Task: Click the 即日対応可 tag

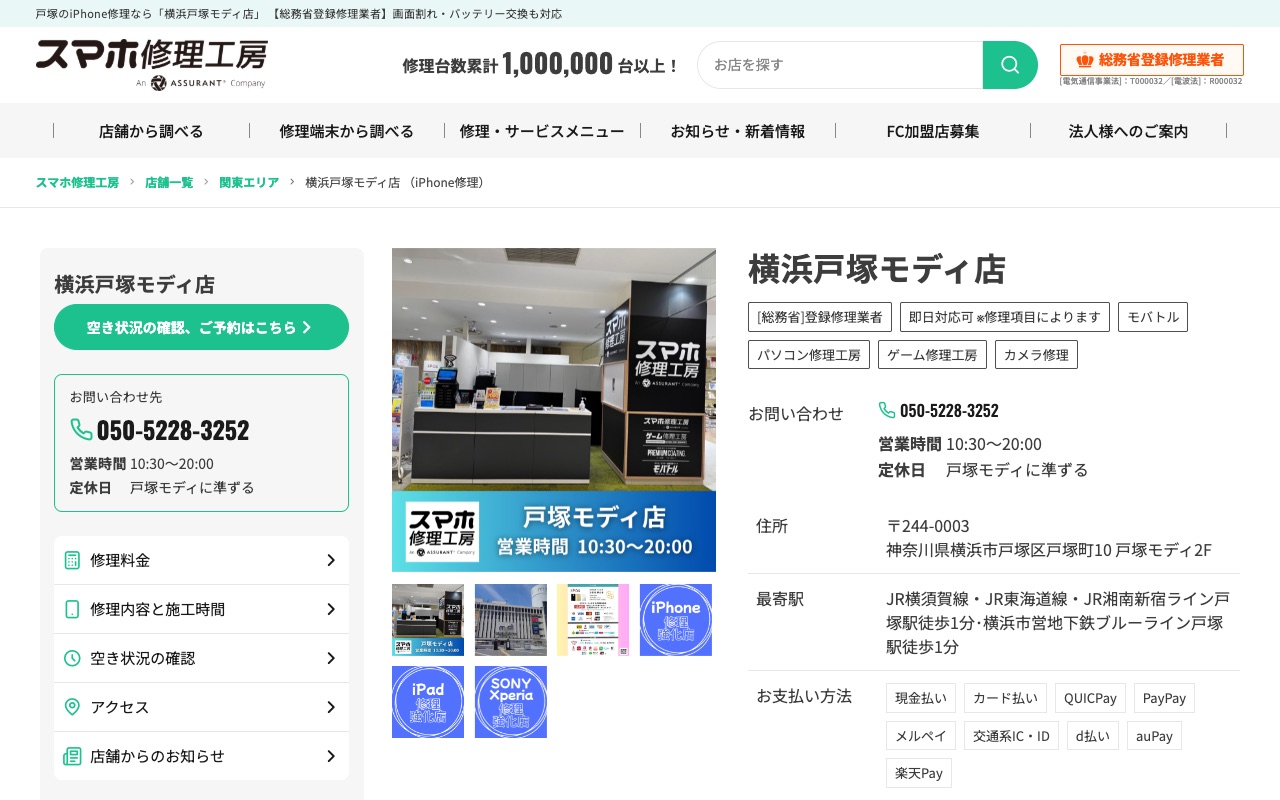Action: (x=1005, y=317)
